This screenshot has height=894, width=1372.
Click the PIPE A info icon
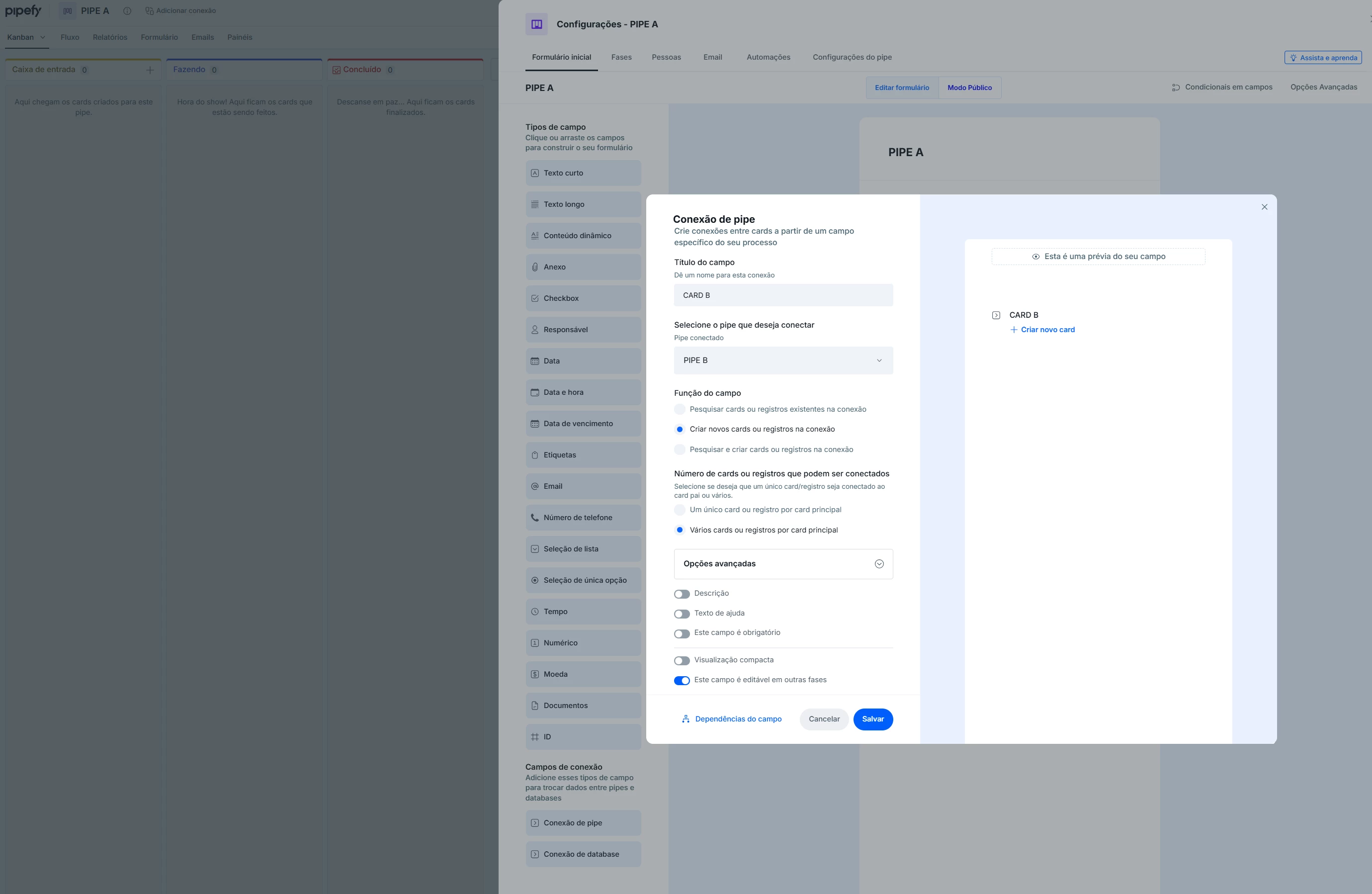[x=127, y=11]
